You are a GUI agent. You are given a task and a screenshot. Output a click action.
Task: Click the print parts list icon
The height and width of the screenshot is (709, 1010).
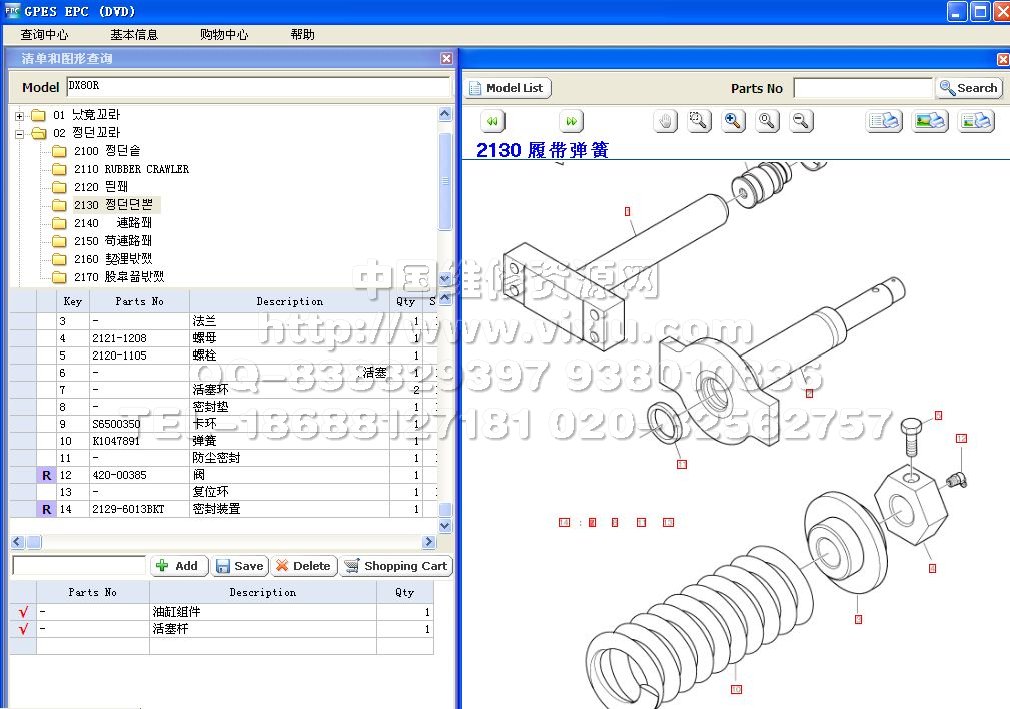pyautogui.click(x=884, y=121)
